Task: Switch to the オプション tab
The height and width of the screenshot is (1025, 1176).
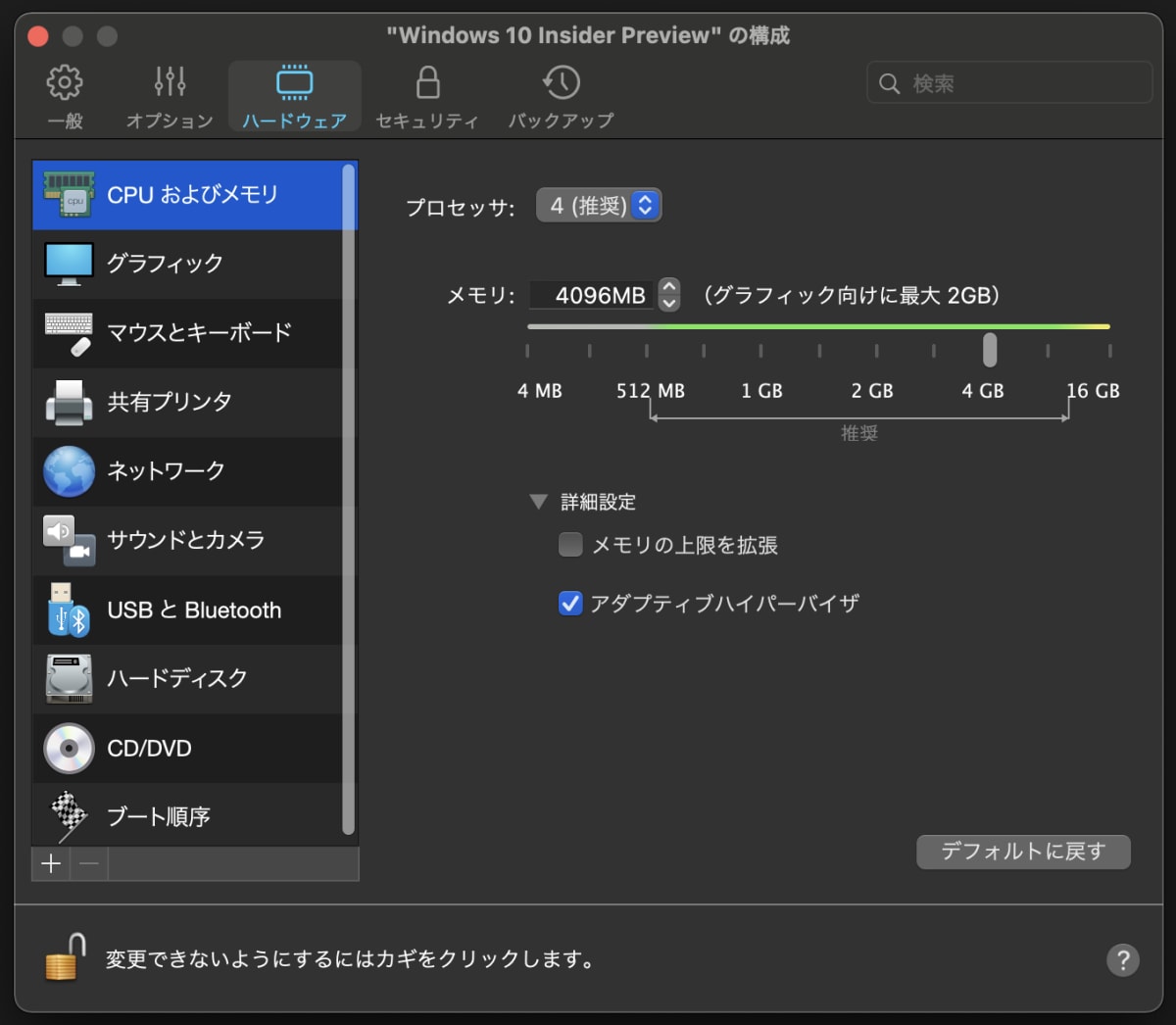Action: (x=170, y=96)
